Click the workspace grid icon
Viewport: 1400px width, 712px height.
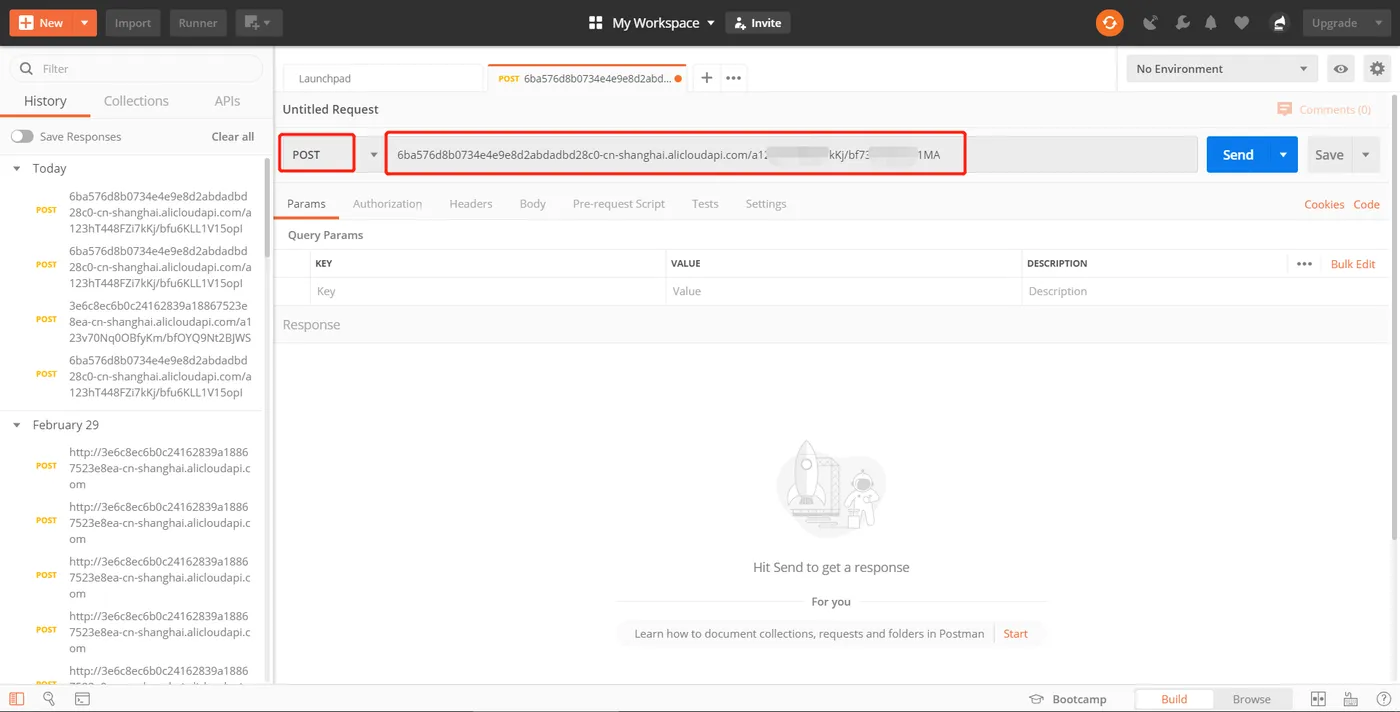[x=596, y=22]
